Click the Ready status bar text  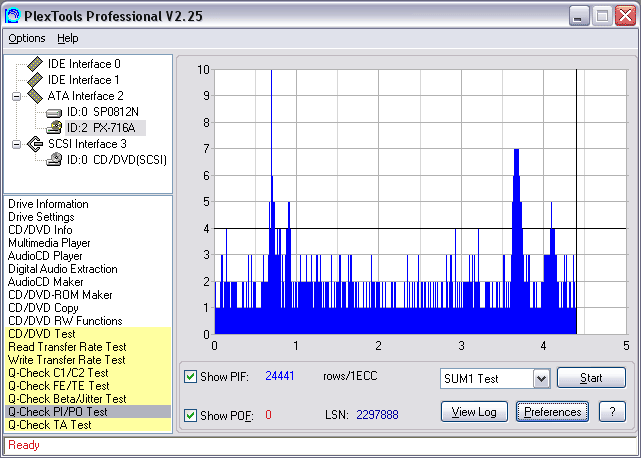24,445
